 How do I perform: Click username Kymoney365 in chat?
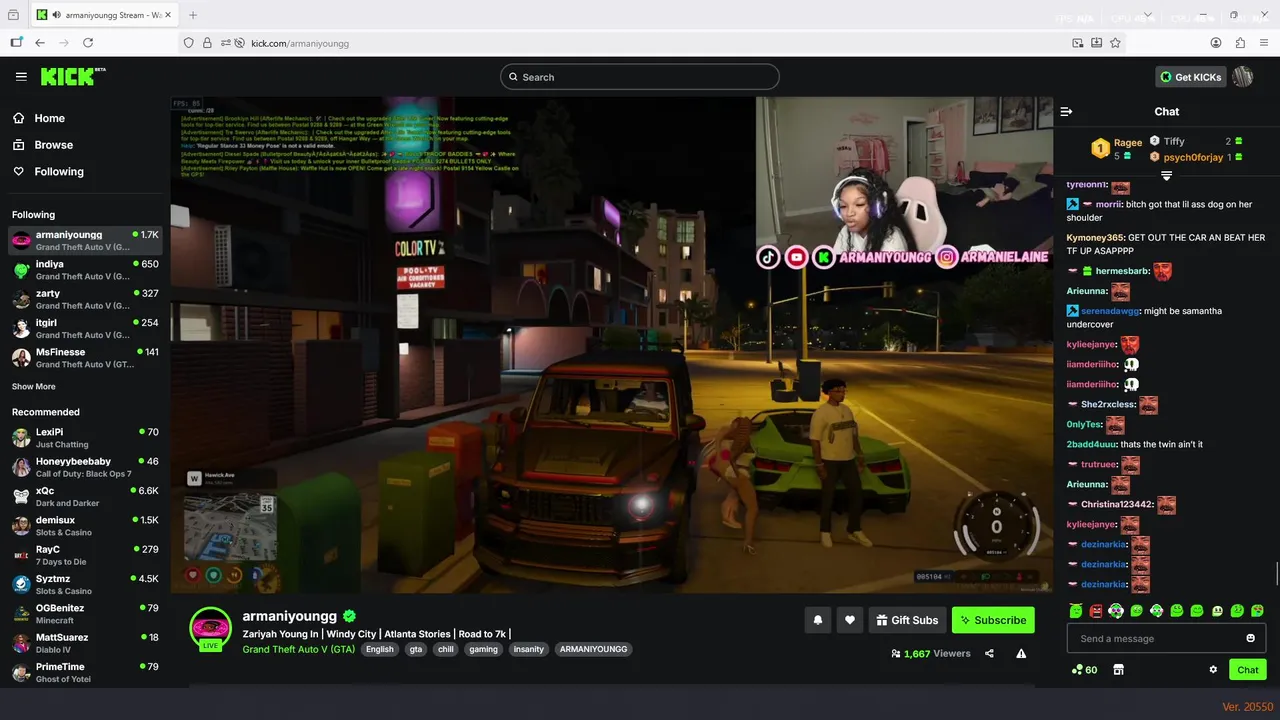point(1095,237)
